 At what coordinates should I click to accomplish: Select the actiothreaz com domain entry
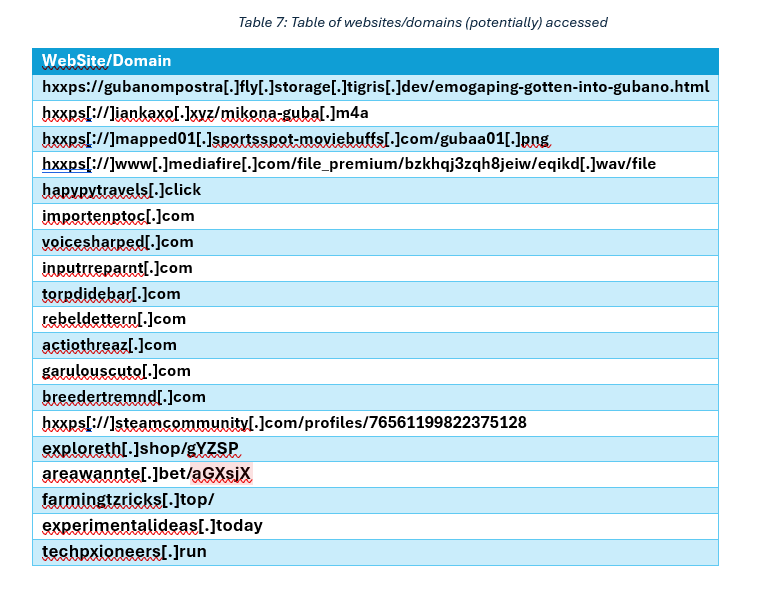point(109,345)
